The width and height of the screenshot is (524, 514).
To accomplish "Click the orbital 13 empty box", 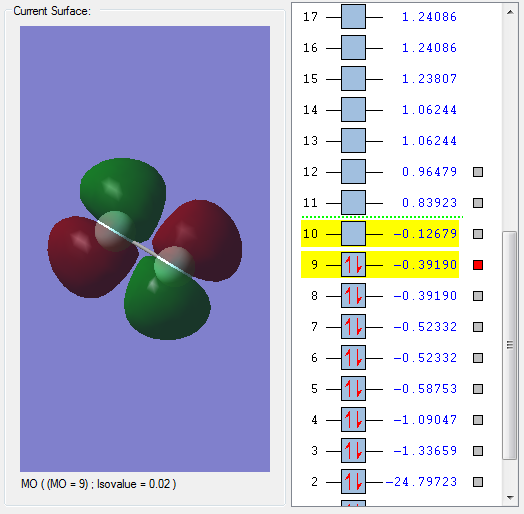I will point(353,141).
